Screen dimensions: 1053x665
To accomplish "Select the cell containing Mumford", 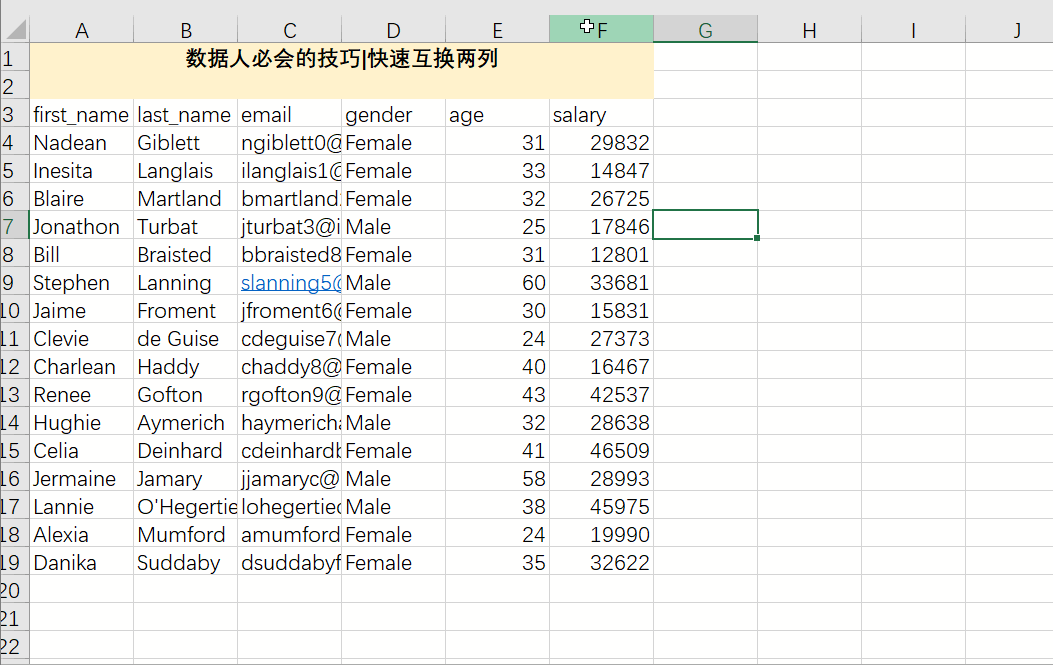I will tap(185, 534).
